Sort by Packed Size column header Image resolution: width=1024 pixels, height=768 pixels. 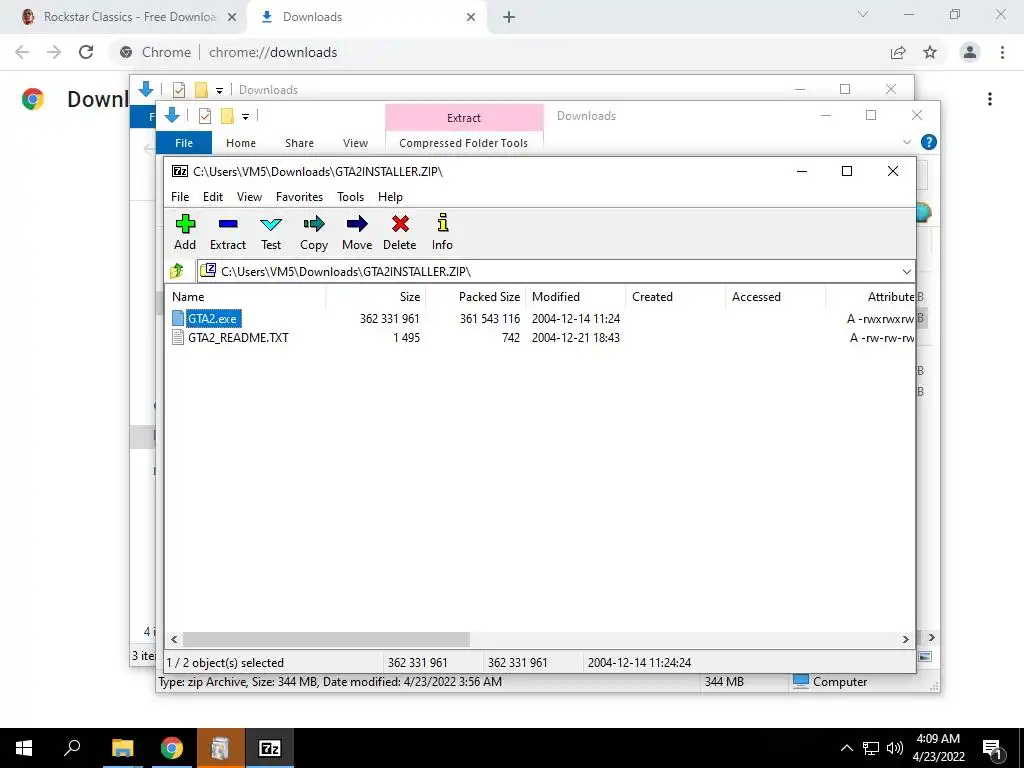point(476,296)
